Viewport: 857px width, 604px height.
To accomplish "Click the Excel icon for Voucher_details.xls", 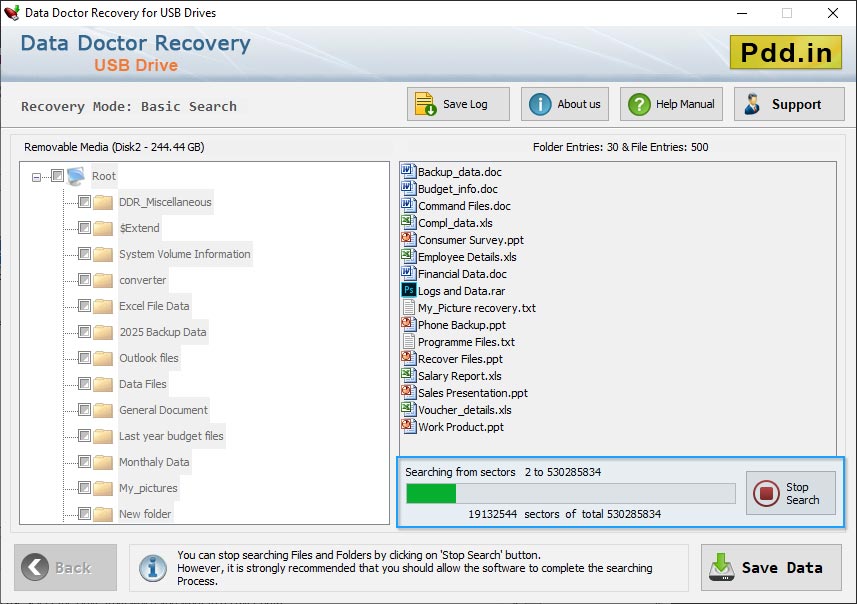I will pos(408,409).
